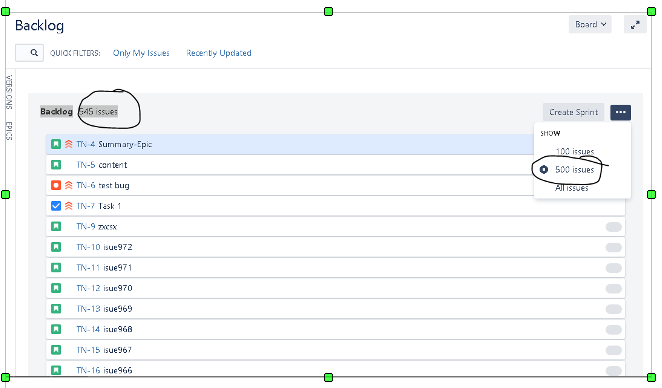Viewport: 662px width, 388px height.
Task: Click the story icon on the TN-4 row
Action: pos(56,144)
